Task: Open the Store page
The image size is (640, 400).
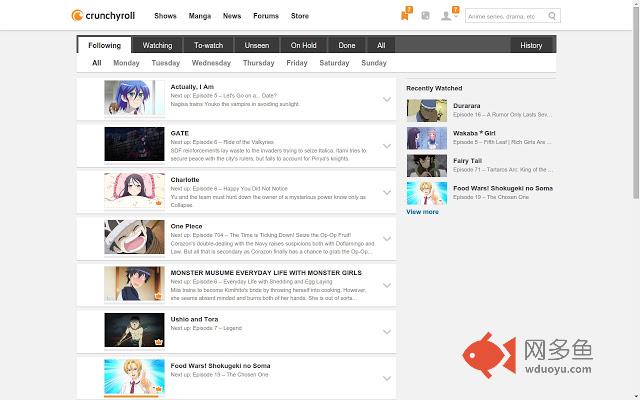Action: coord(300,16)
